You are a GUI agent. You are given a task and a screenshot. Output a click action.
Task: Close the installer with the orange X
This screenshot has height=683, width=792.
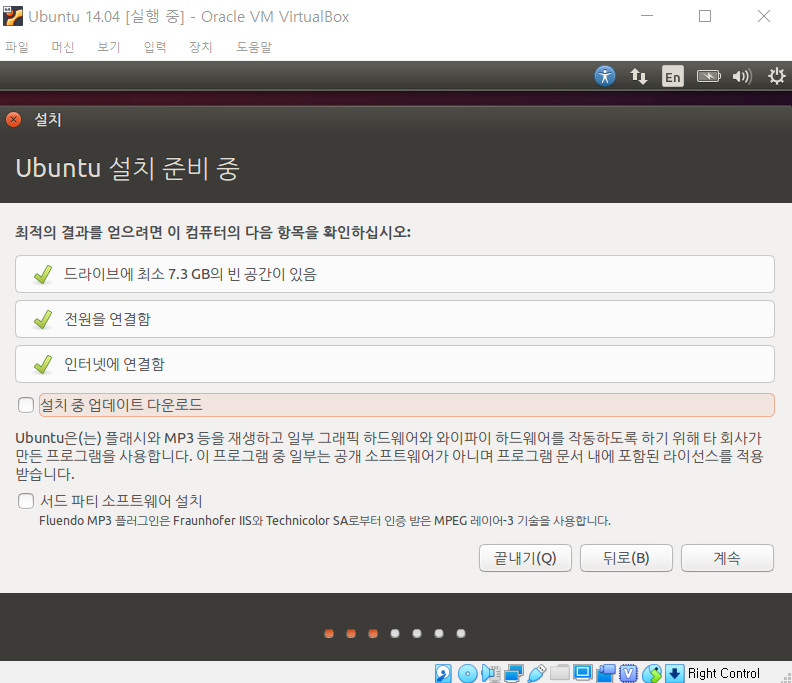[x=14, y=120]
